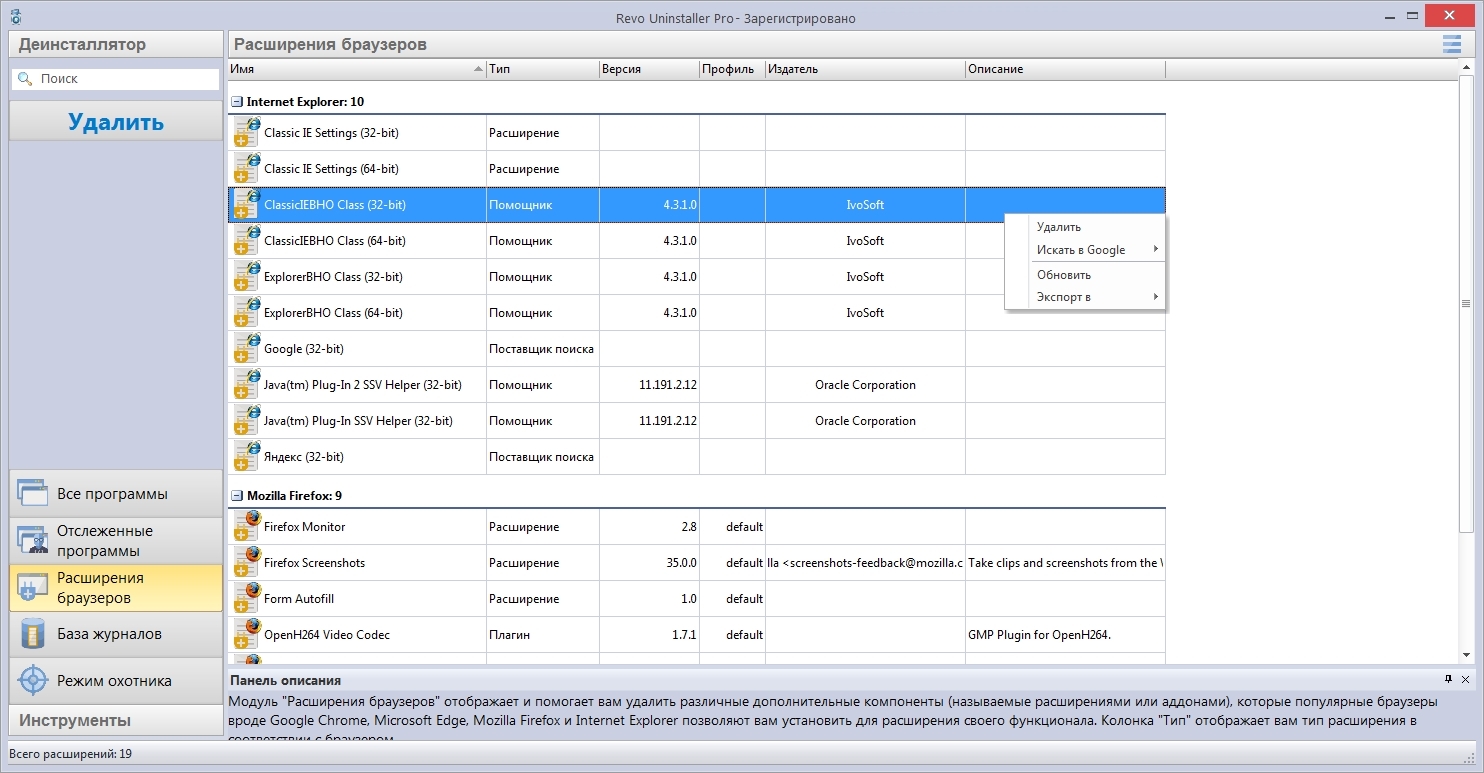Click the Classic IE Settings (64-bit) extension icon
The width and height of the screenshot is (1484, 773).
coord(246,168)
